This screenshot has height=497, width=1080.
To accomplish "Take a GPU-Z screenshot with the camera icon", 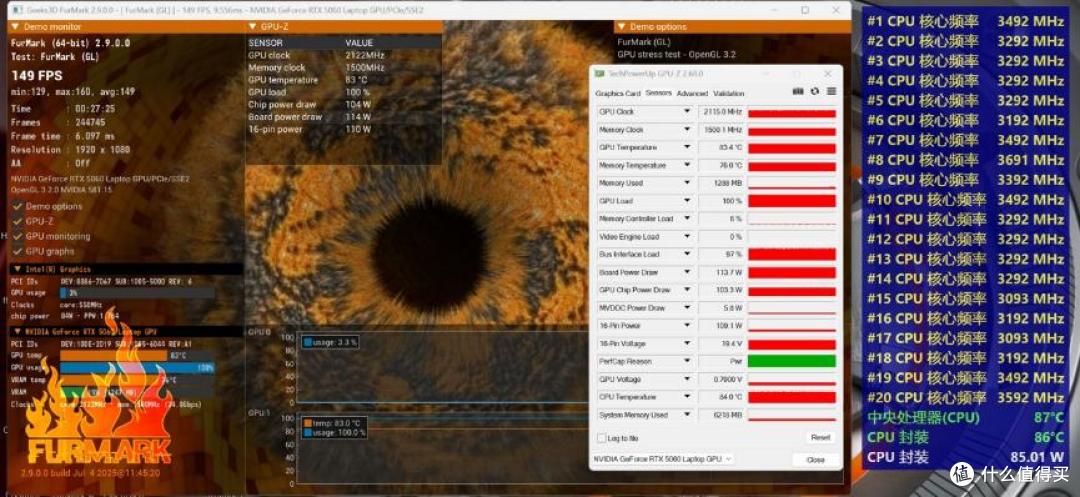I will (x=798, y=92).
